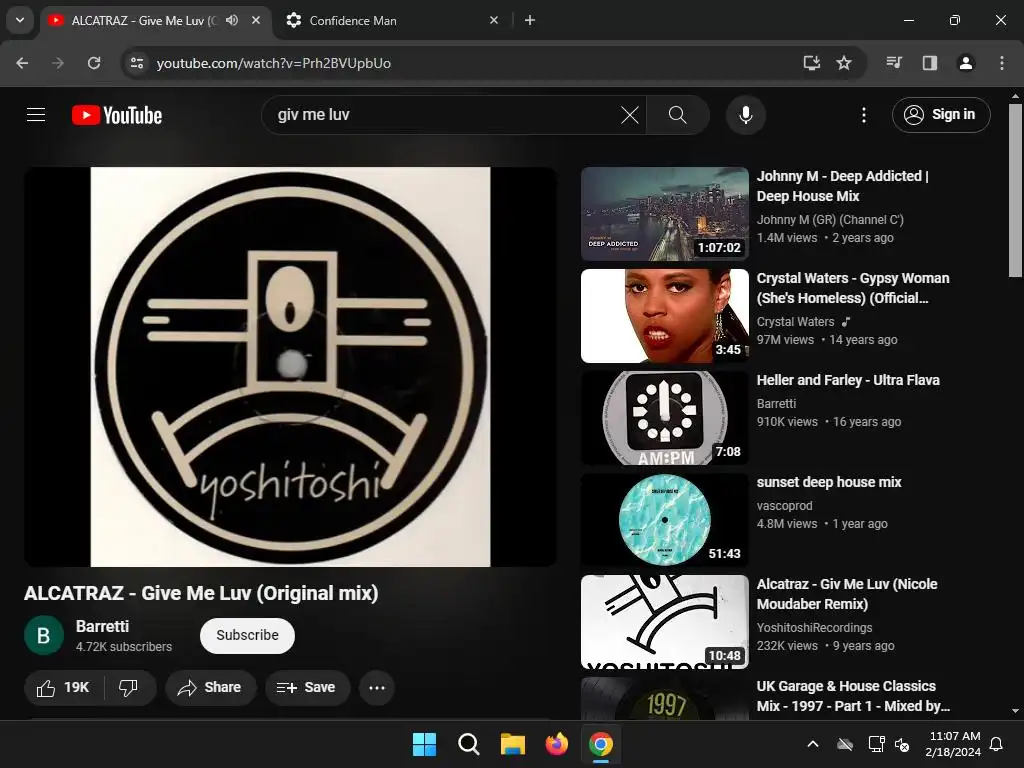Visit the Crystal Waters channel name
Viewport: 1024px width, 768px height.
(795, 321)
